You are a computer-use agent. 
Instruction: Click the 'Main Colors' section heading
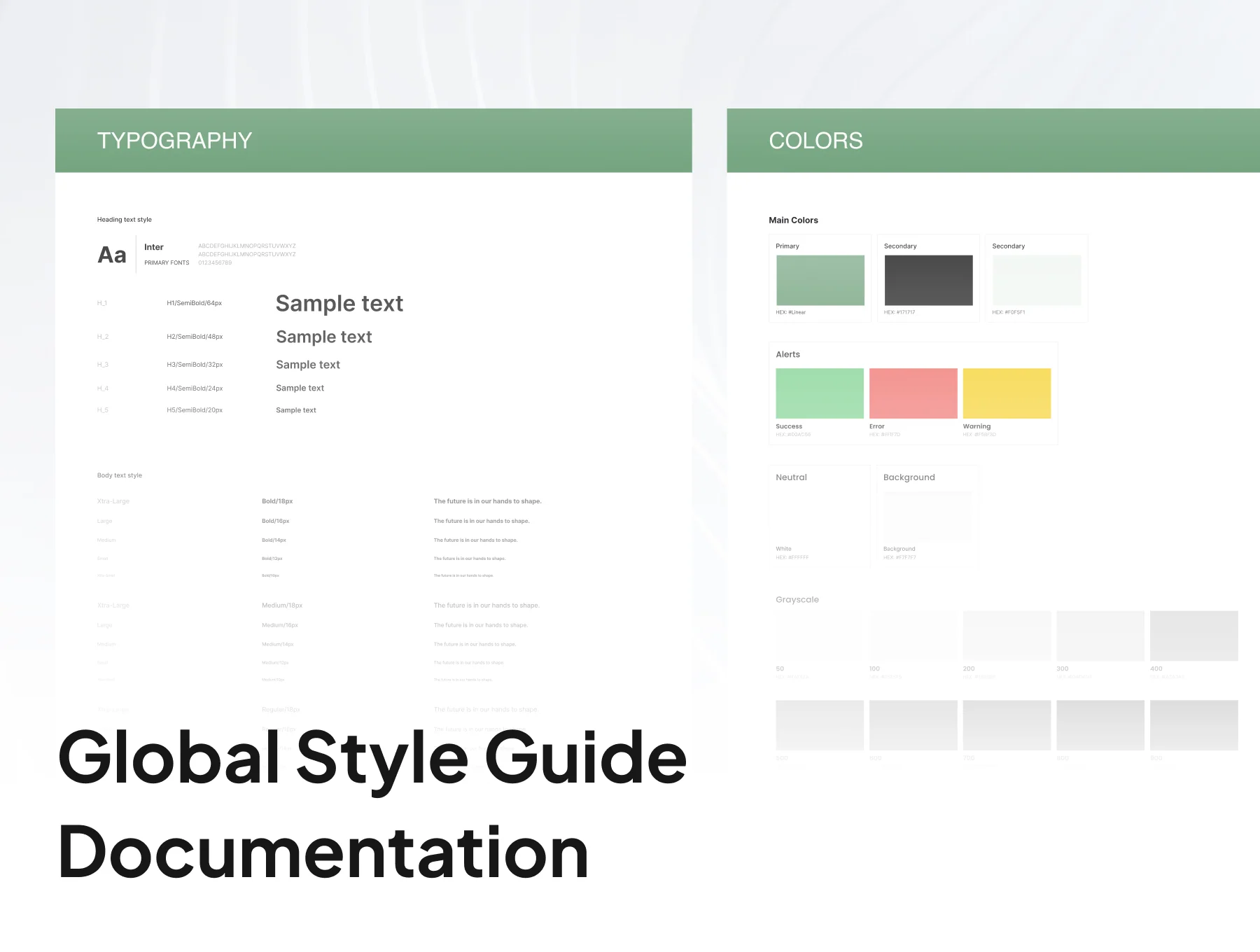click(793, 220)
